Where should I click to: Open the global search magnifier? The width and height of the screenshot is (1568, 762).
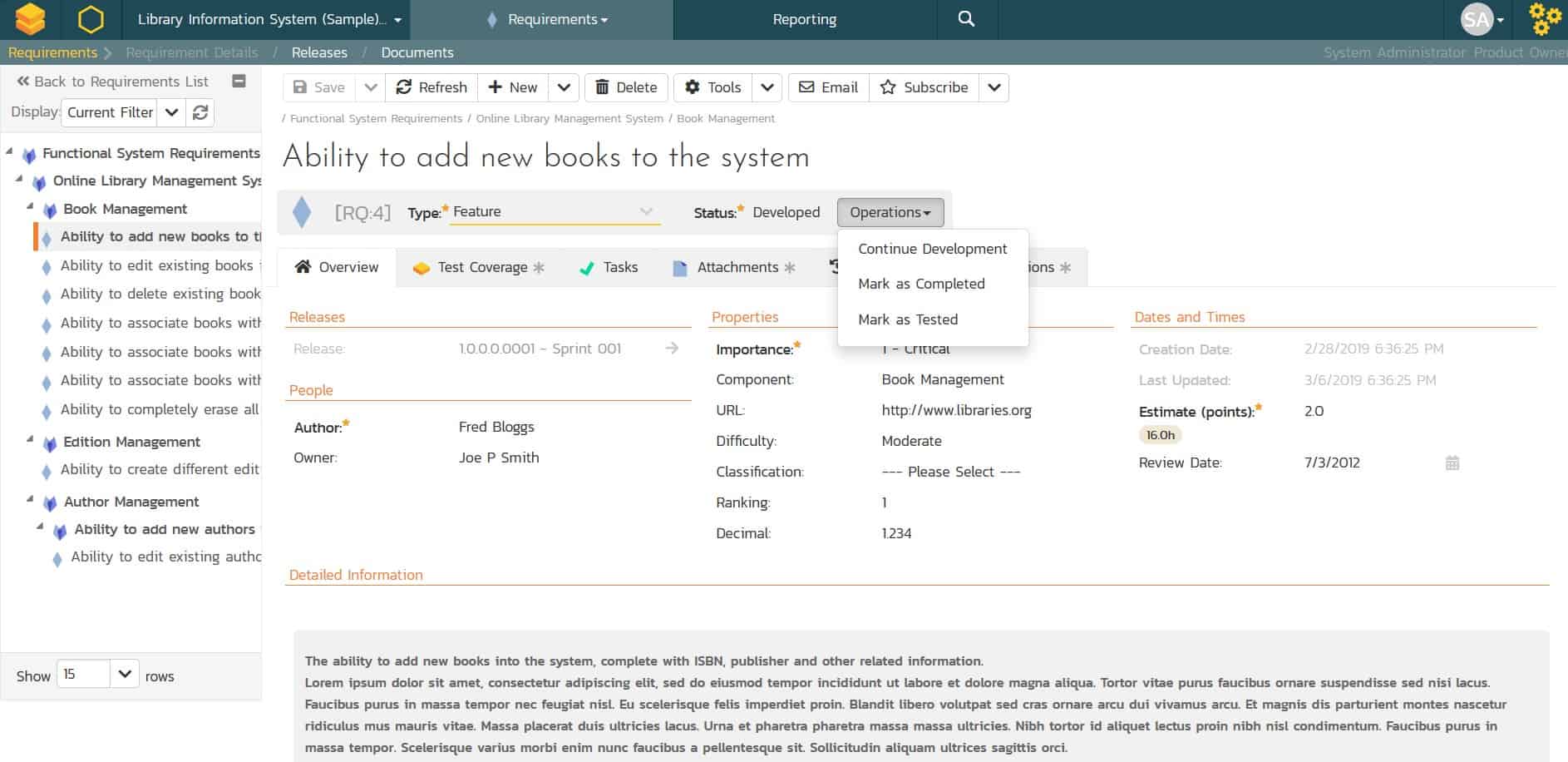pyautogui.click(x=966, y=19)
